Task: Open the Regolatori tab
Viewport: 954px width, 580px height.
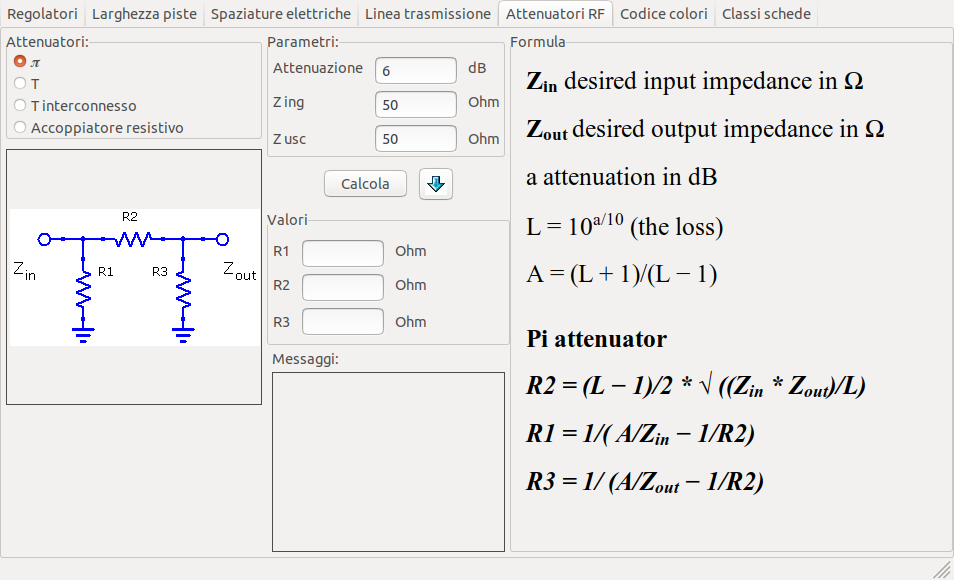Action: pos(42,14)
